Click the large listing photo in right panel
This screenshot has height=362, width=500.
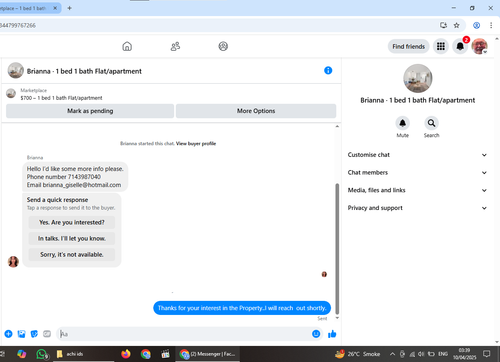(418, 78)
